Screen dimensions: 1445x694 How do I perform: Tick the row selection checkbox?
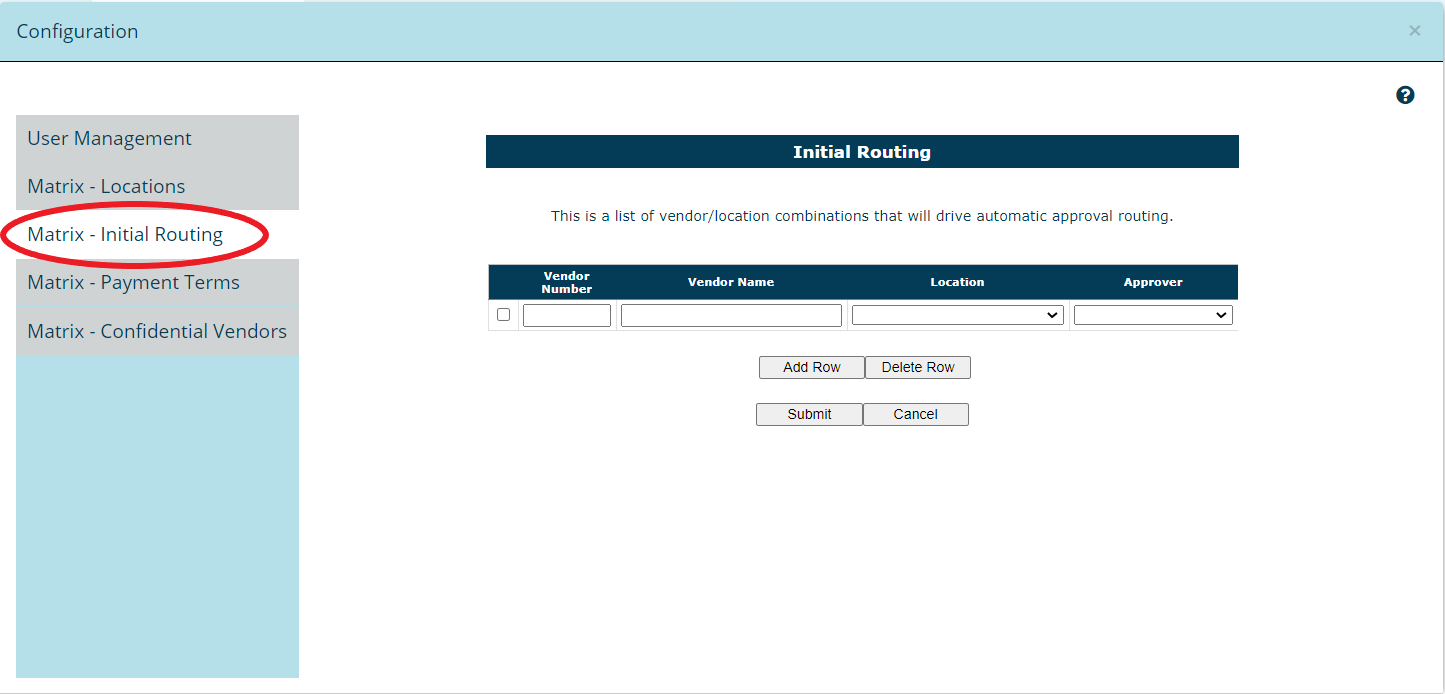503,315
